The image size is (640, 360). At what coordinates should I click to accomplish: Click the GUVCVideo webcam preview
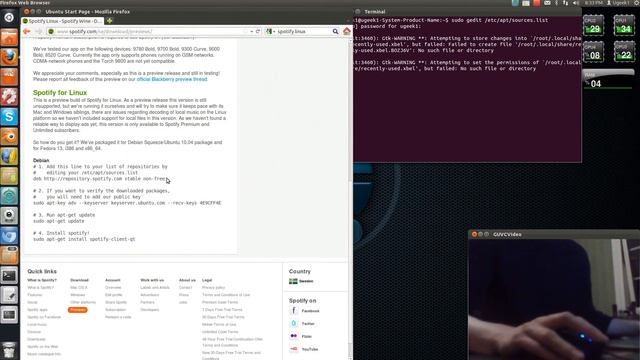click(x=554, y=299)
